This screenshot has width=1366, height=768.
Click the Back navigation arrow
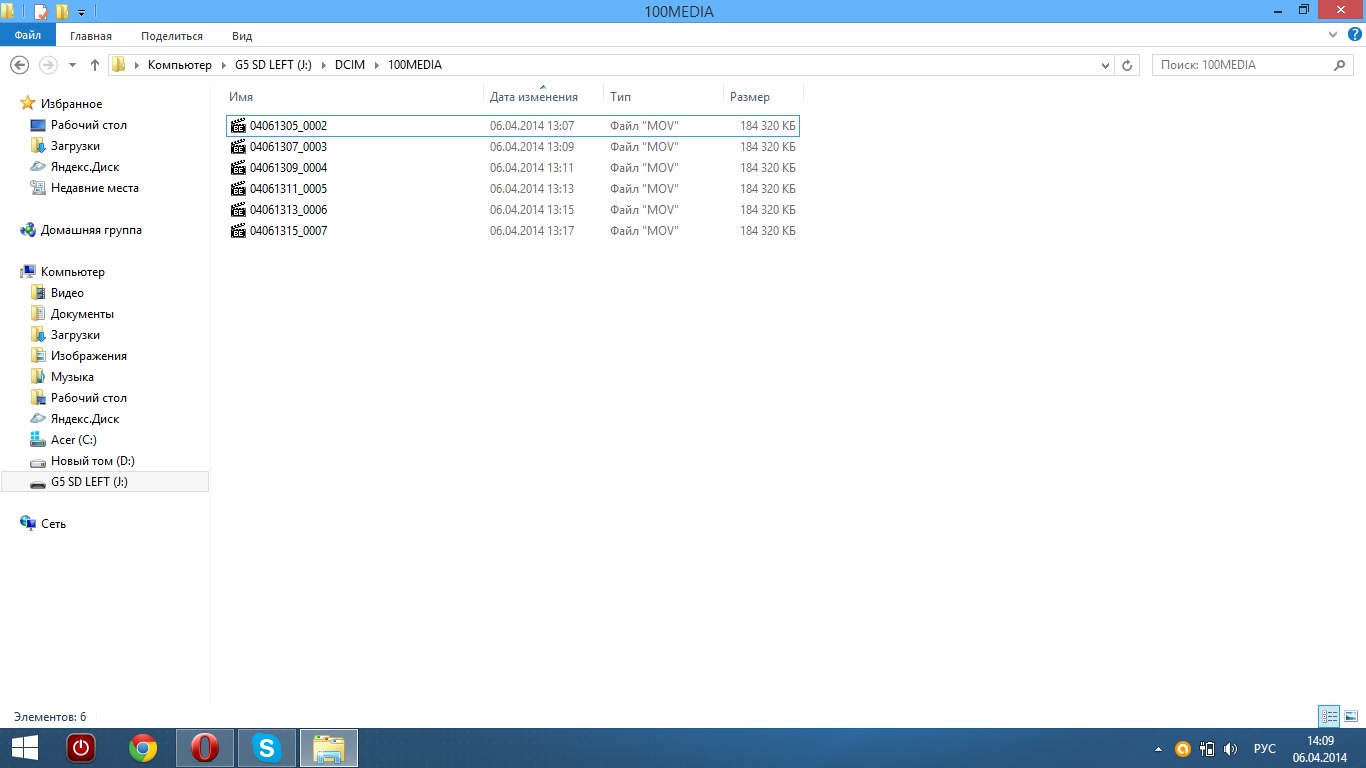pyautogui.click(x=19, y=65)
